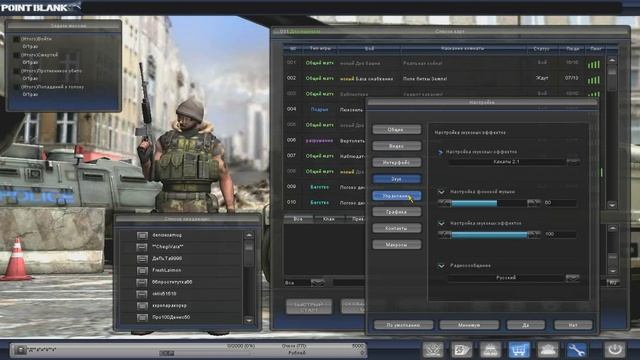Open the 'Интерфейс' settings tab

(396, 162)
